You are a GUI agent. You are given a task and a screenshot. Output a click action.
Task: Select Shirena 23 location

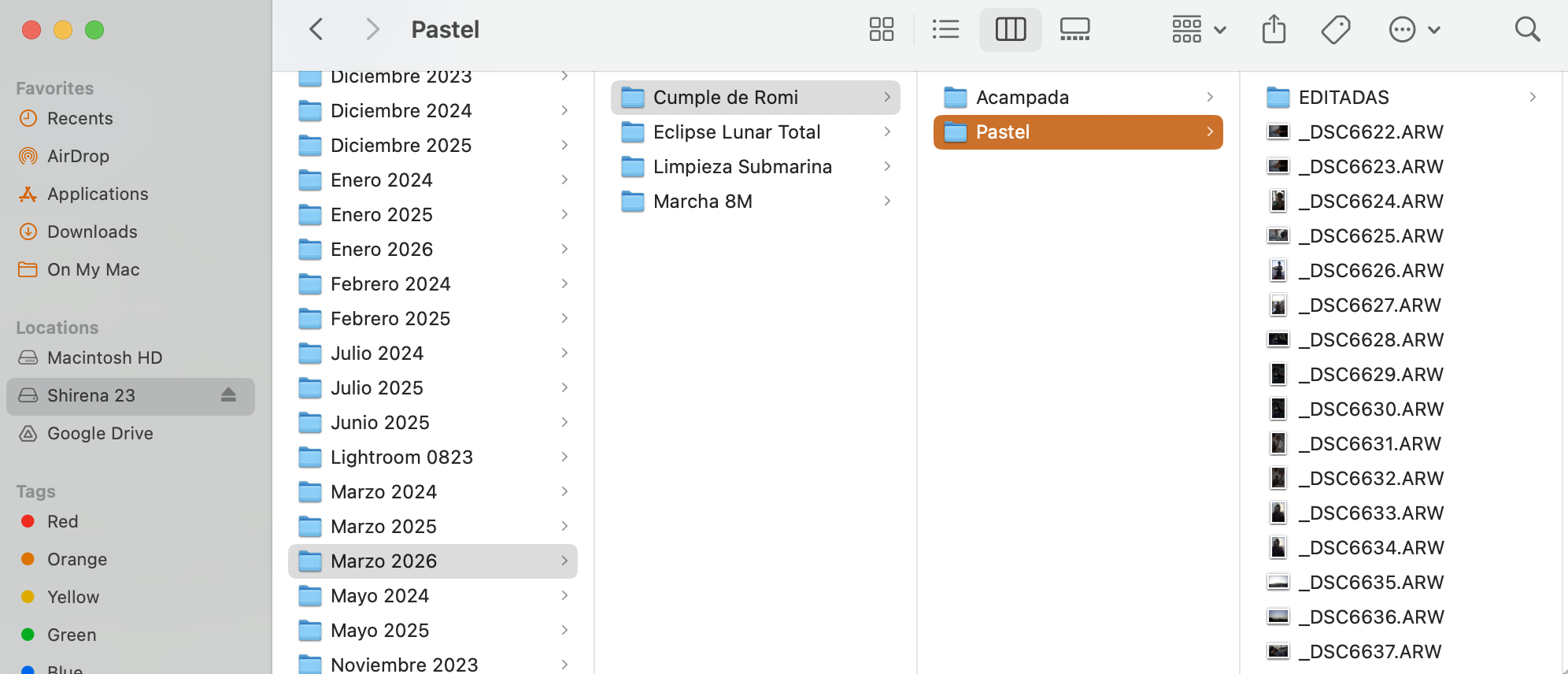pyautogui.click(x=130, y=396)
